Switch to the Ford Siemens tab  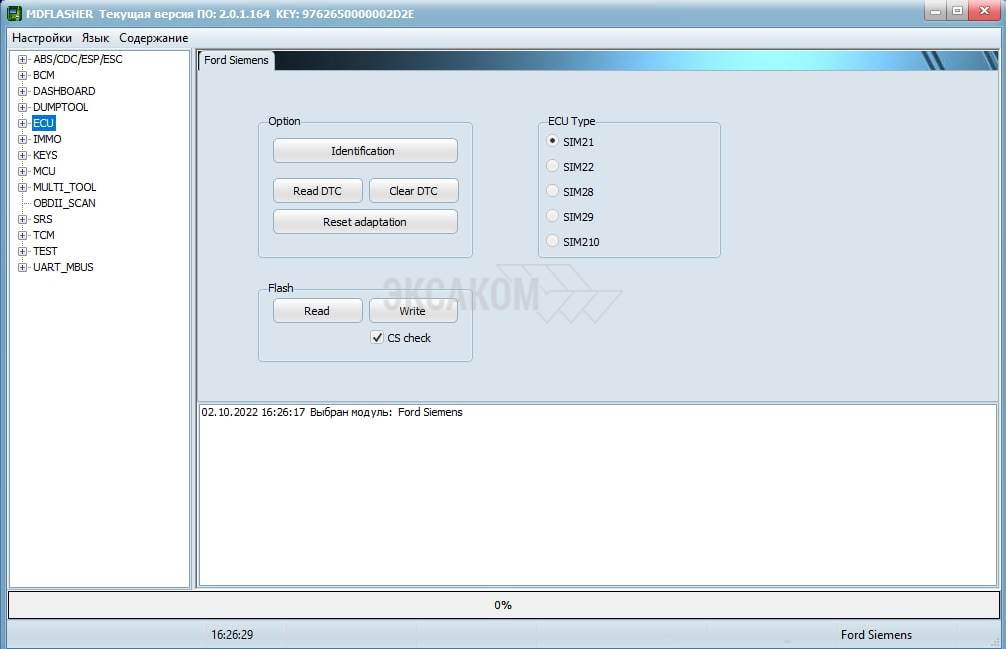tap(236, 60)
